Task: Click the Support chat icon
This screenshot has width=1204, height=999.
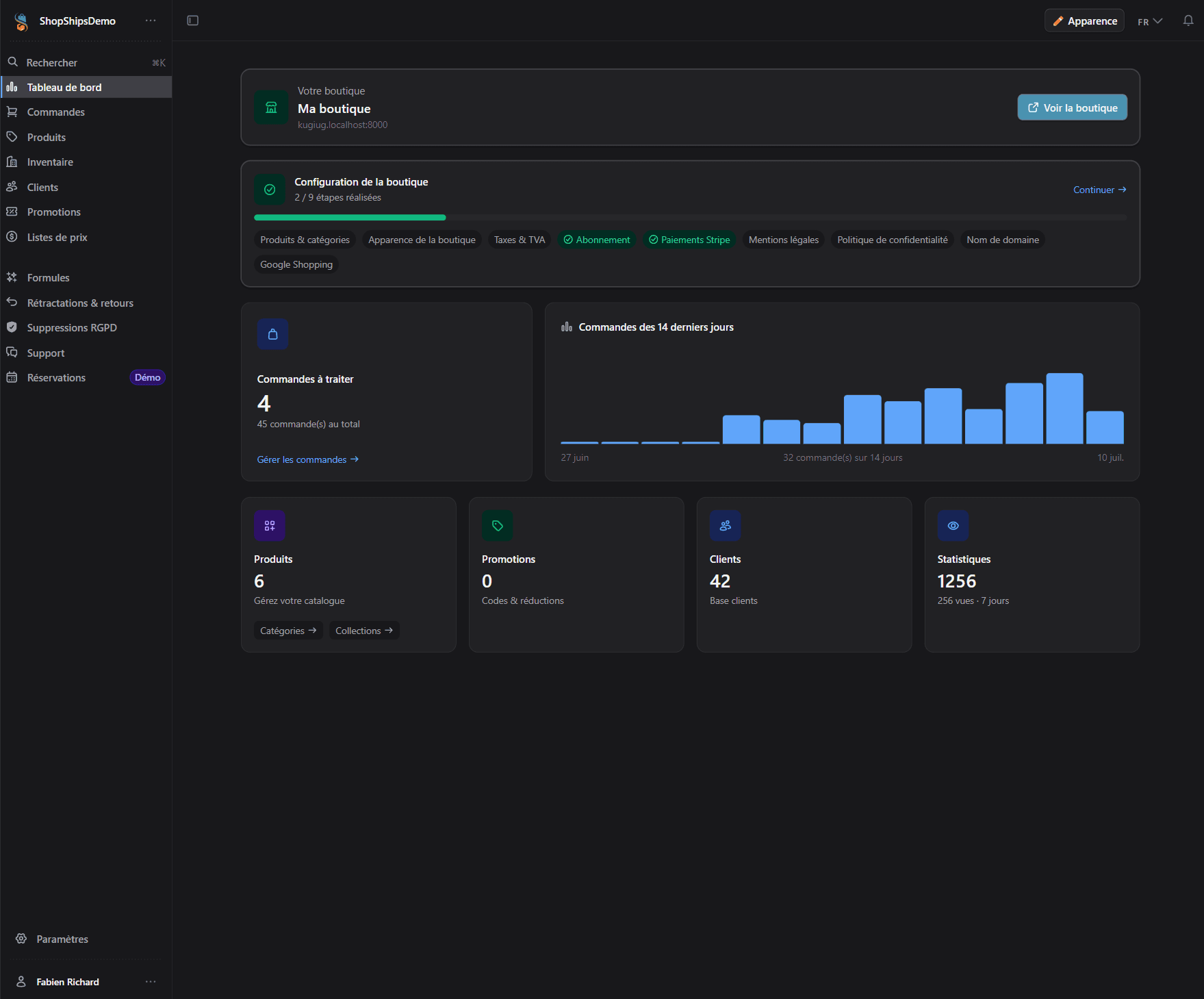Action: click(12, 352)
